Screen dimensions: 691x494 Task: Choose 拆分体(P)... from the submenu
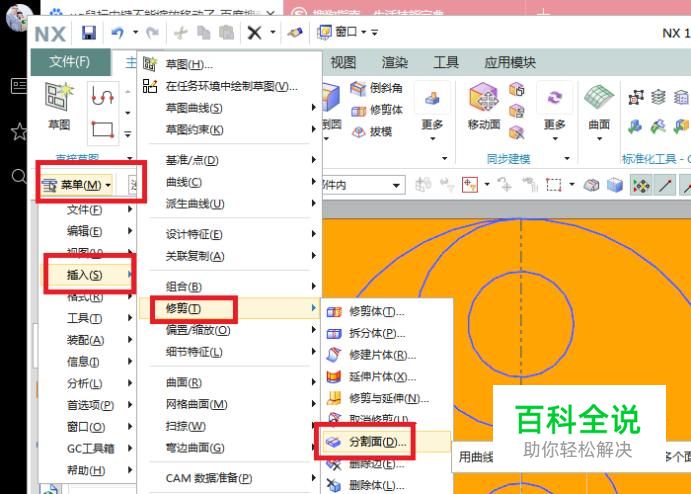point(386,333)
